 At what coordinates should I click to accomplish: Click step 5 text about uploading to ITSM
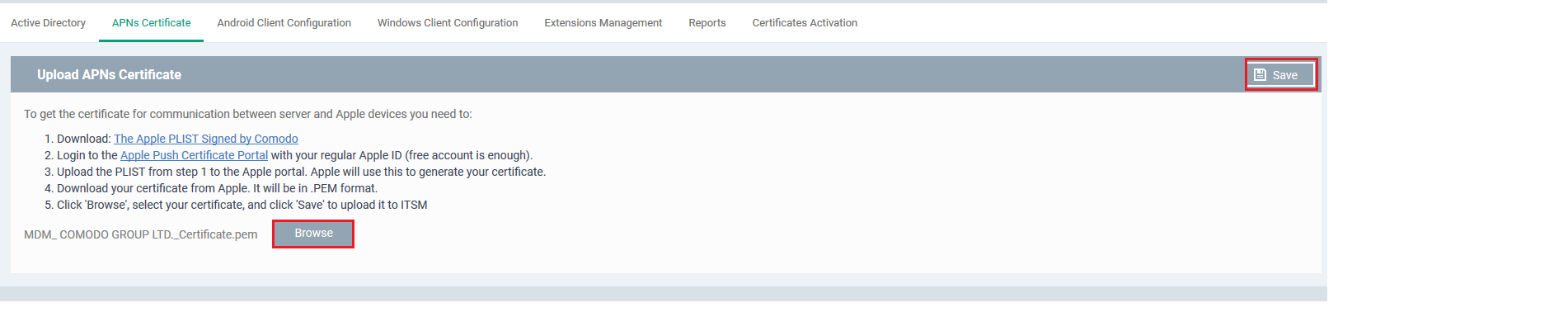click(x=242, y=205)
